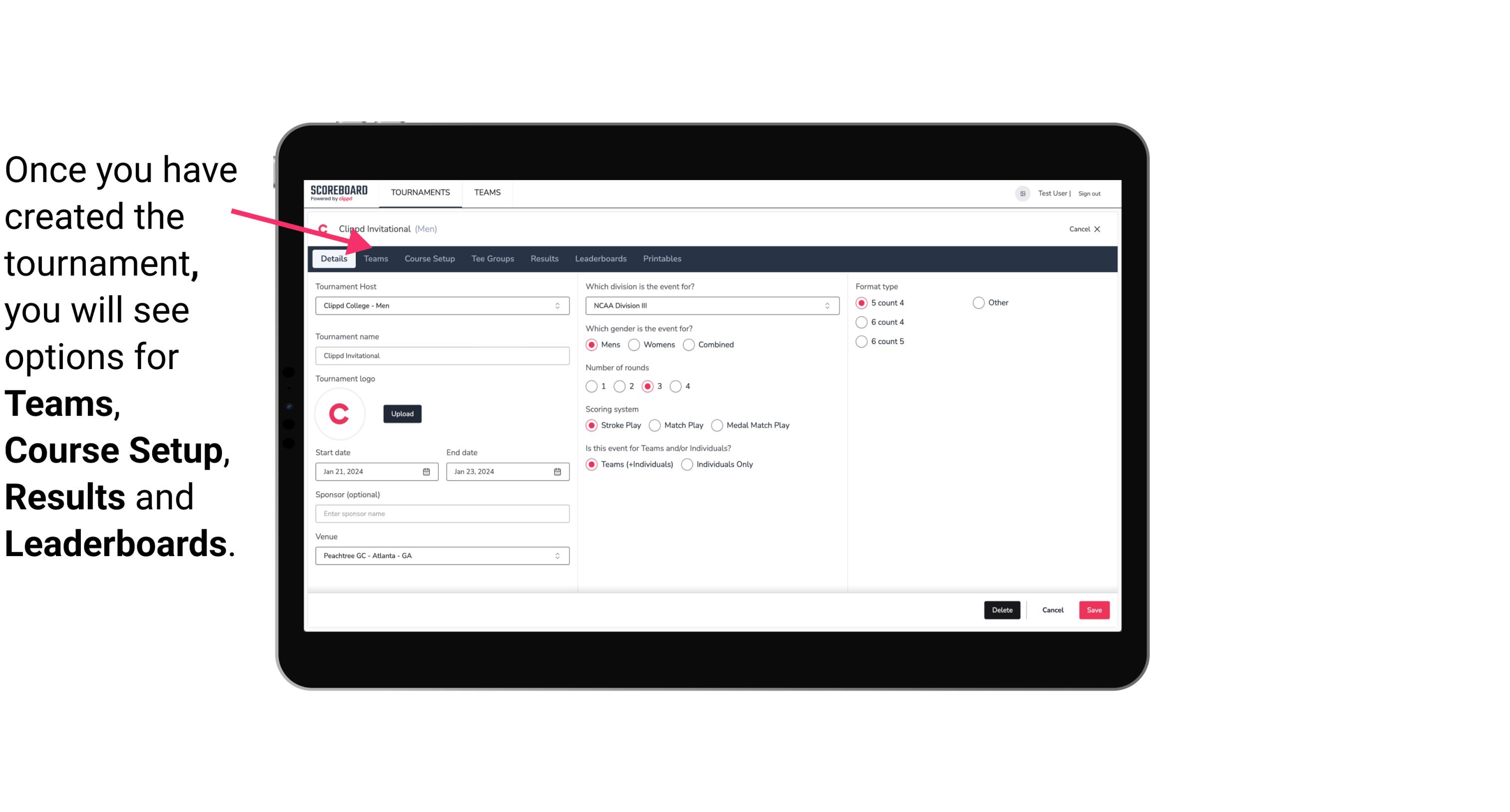1510x812 pixels.
Task: Switch to the Course Setup tab
Action: click(428, 258)
